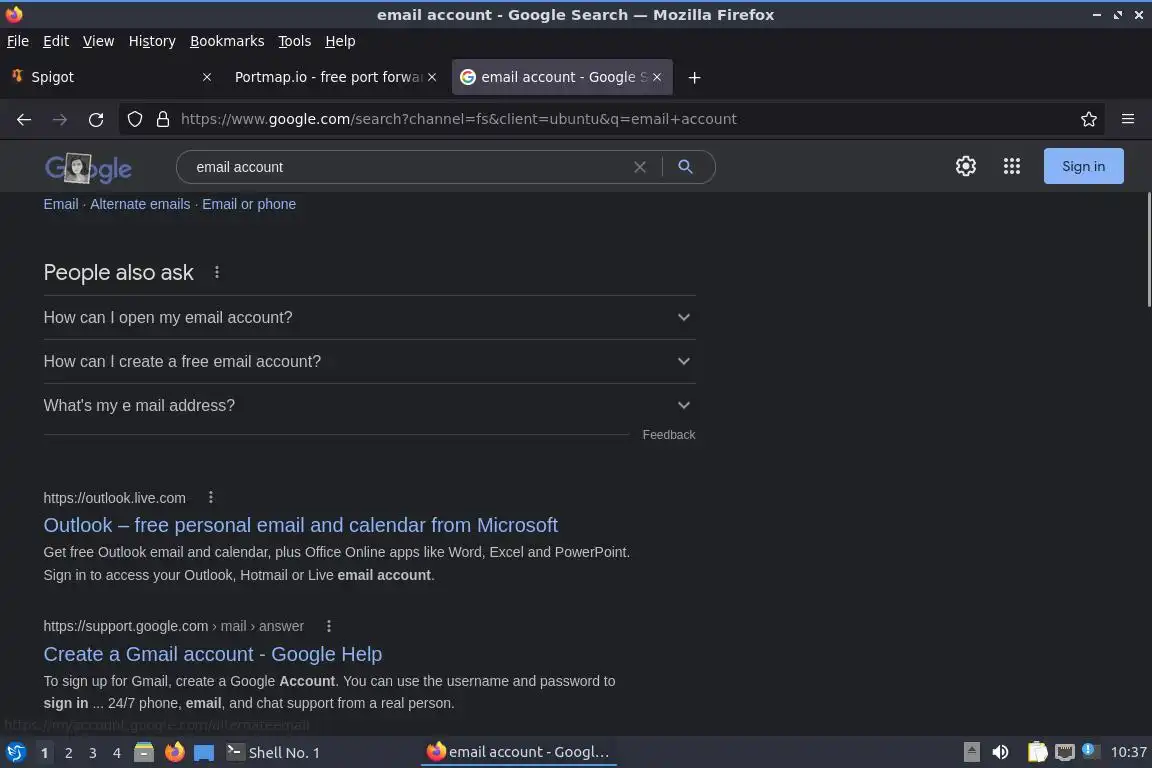
Task: Open the Help menu
Action: coord(340,41)
